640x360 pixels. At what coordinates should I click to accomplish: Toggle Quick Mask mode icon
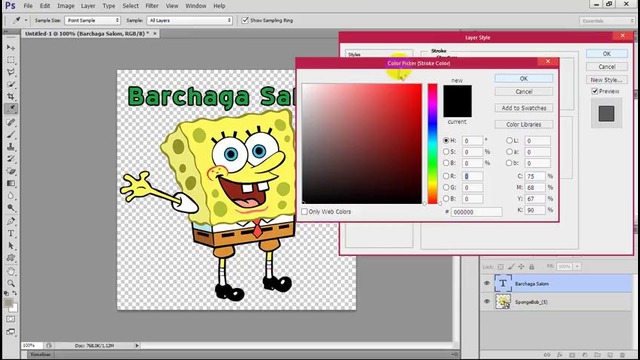11,319
